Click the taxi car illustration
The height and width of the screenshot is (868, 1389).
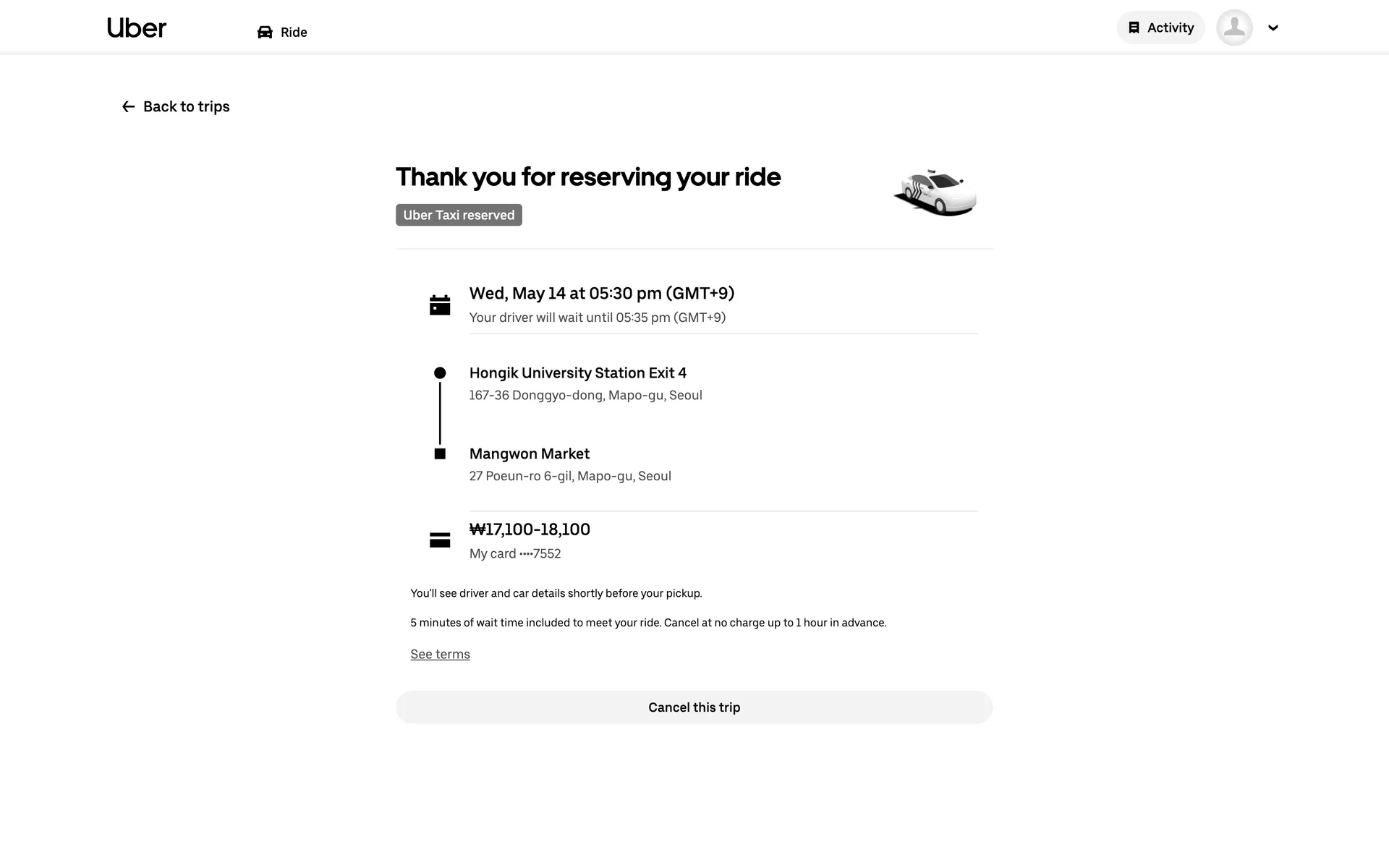(935, 193)
